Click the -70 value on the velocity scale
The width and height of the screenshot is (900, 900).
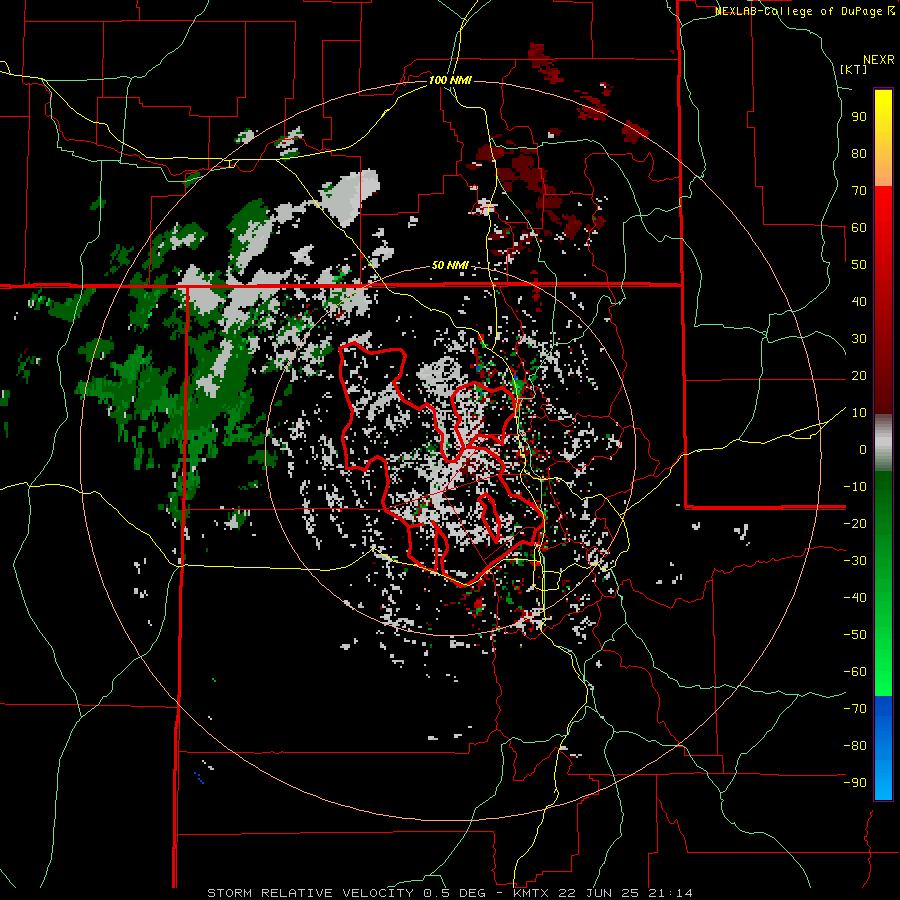tap(855, 709)
